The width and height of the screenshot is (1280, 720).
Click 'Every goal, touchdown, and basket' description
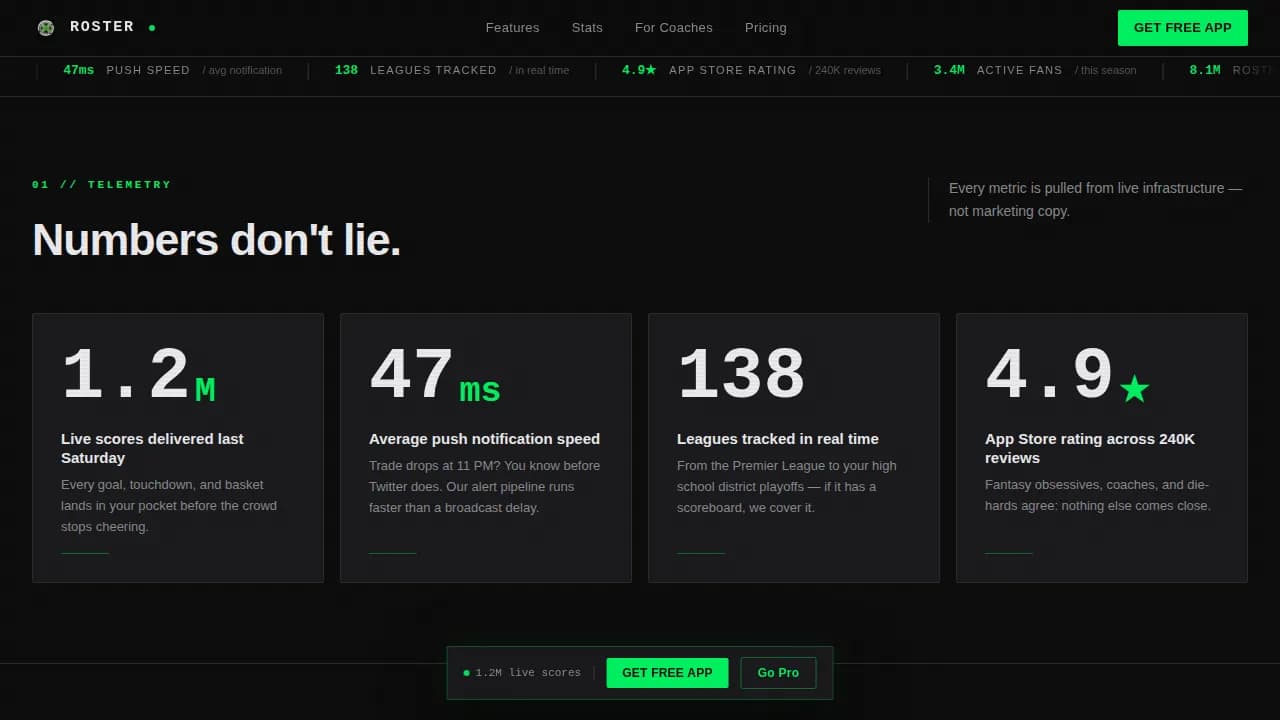coord(169,506)
